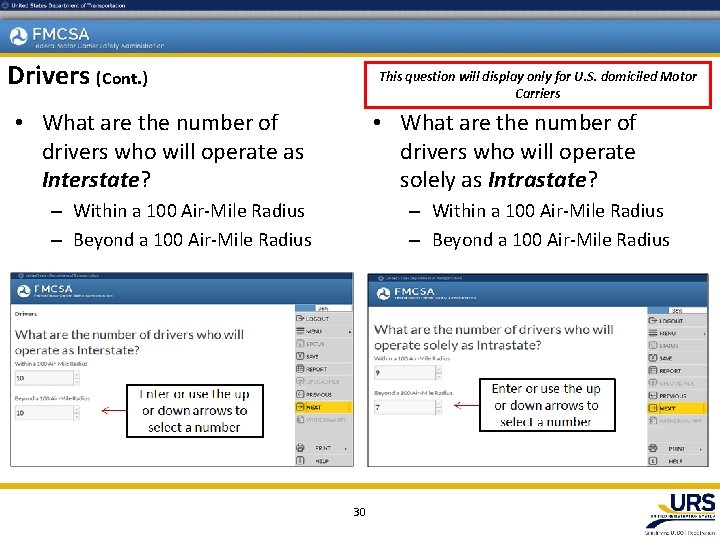
Task: Click the Status icon in the Interstate screenshot
Action: tap(300, 343)
